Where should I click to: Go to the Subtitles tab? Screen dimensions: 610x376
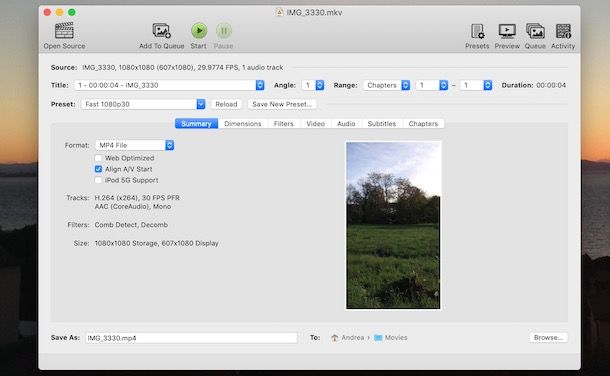tap(382, 124)
